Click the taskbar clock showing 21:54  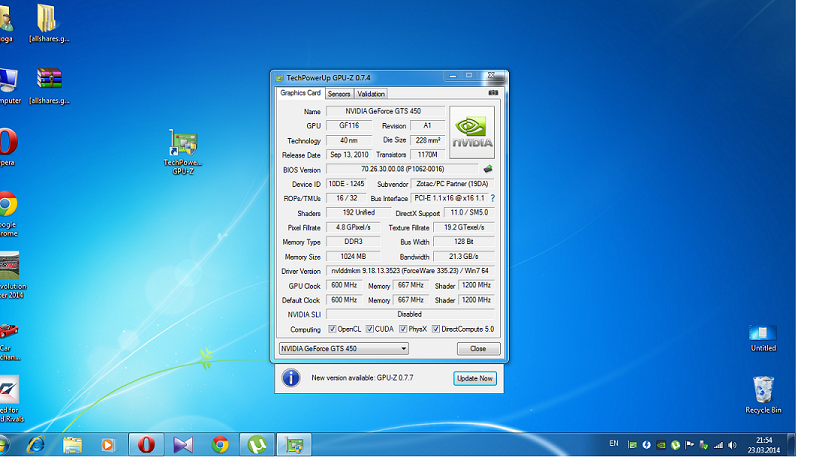tap(764, 445)
